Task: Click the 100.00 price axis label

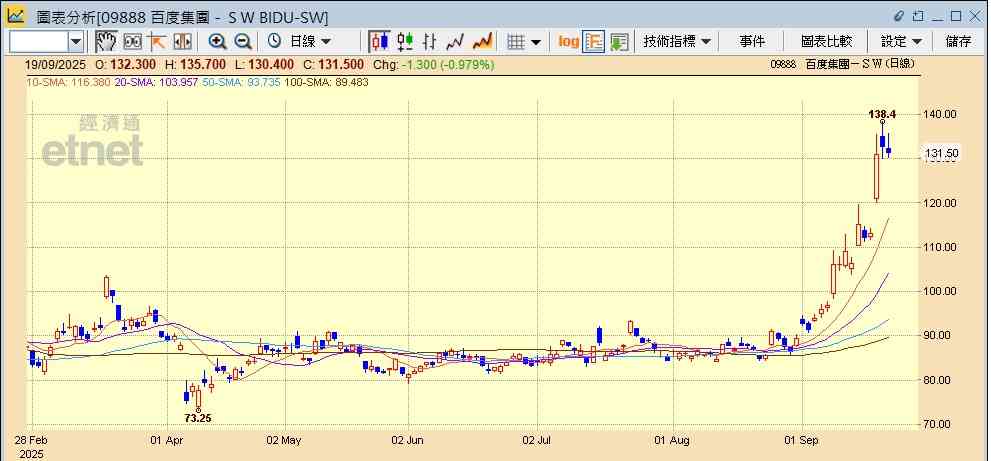Action: 940,292
